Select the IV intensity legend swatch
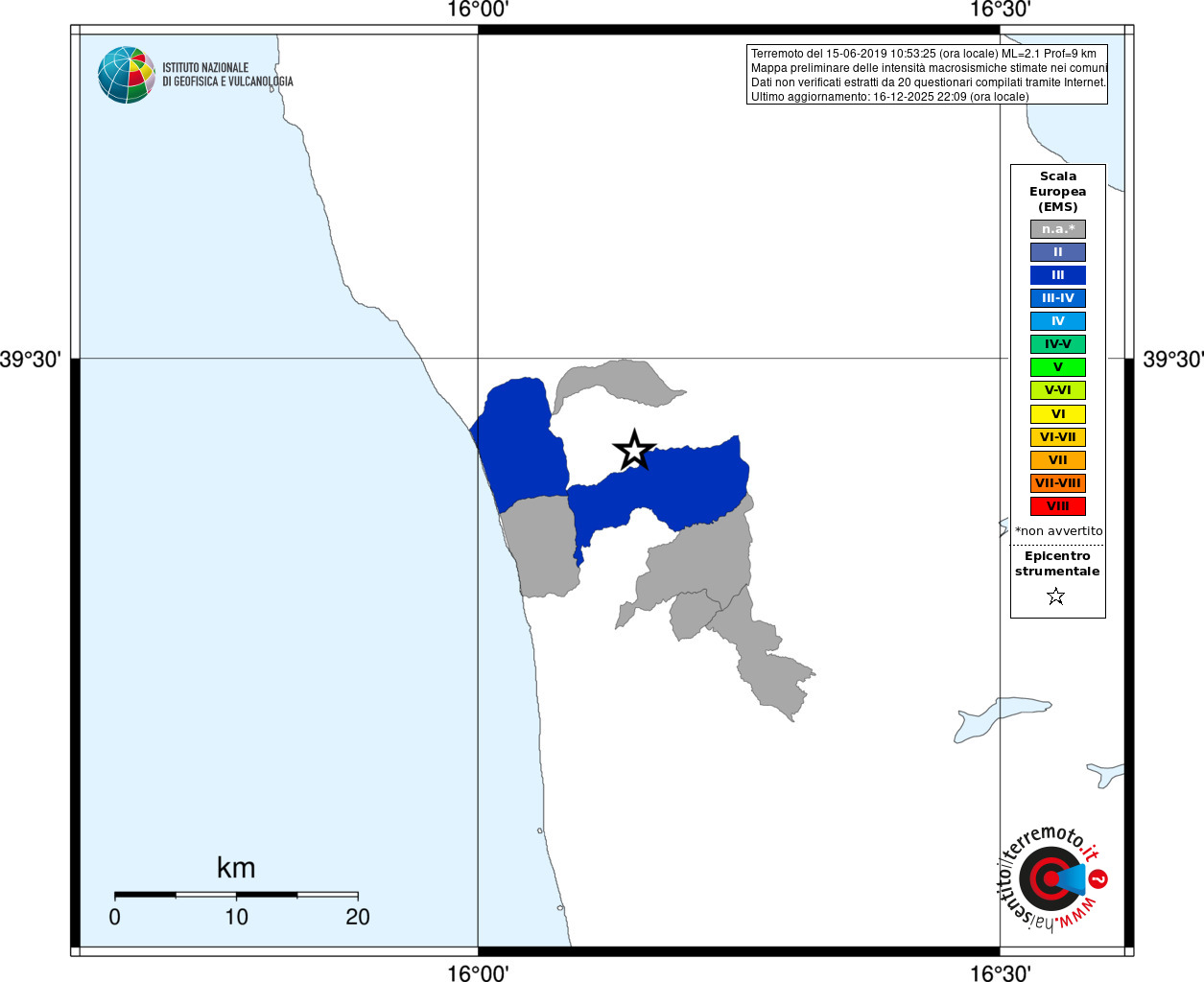The height and width of the screenshot is (982, 1204). click(1058, 321)
